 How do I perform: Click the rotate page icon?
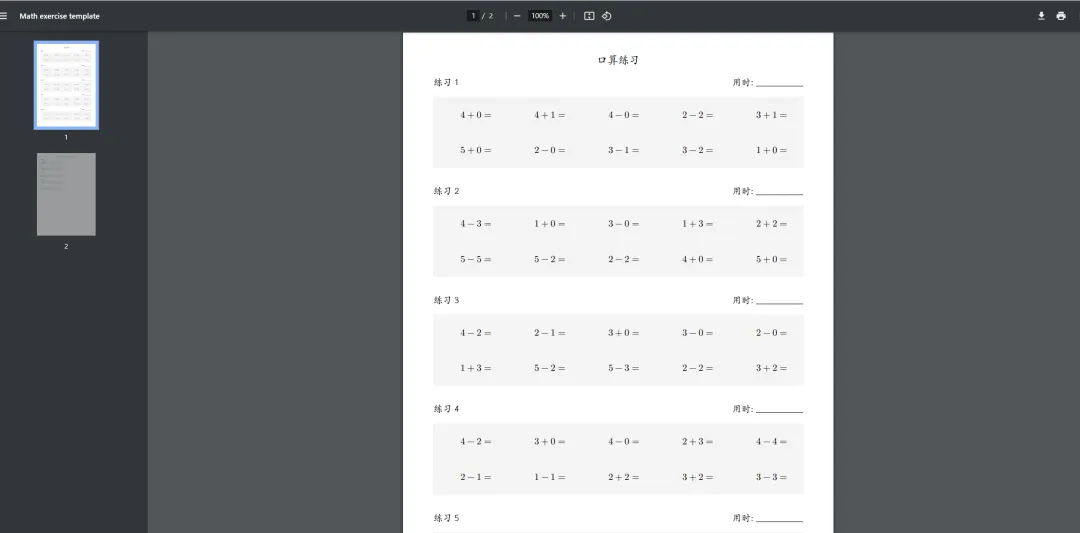pos(606,16)
